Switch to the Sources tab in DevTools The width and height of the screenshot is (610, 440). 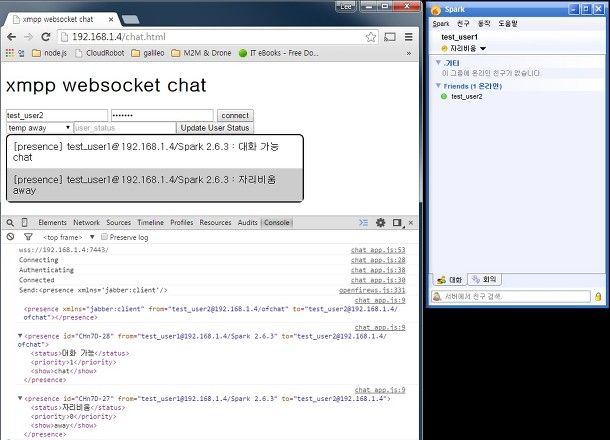[x=119, y=223]
